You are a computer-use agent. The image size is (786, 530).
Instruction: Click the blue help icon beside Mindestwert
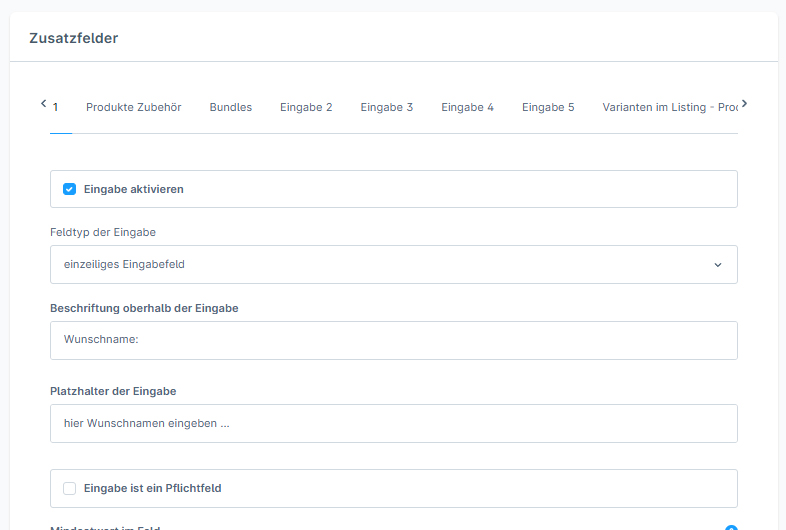point(731,527)
